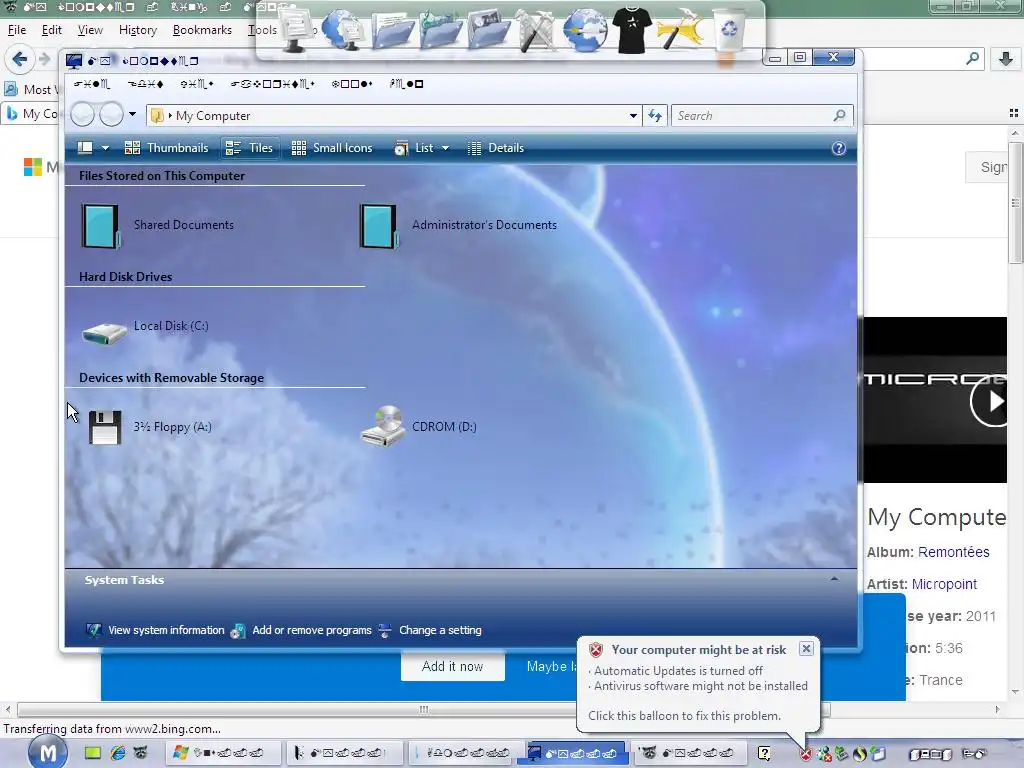Image resolution: width=1024 pixels, height=768 pixels.
Task: Launch the globe with arrow browser dock icon
Action: 584,30
